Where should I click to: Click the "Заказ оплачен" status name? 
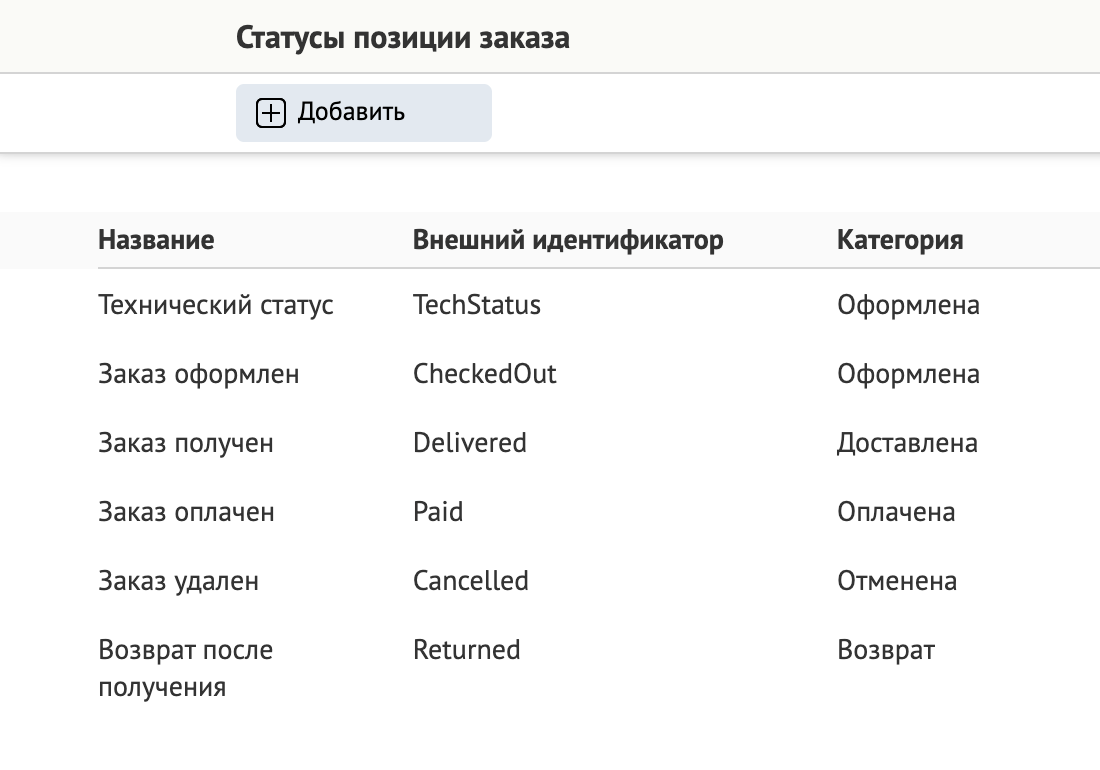186,512
